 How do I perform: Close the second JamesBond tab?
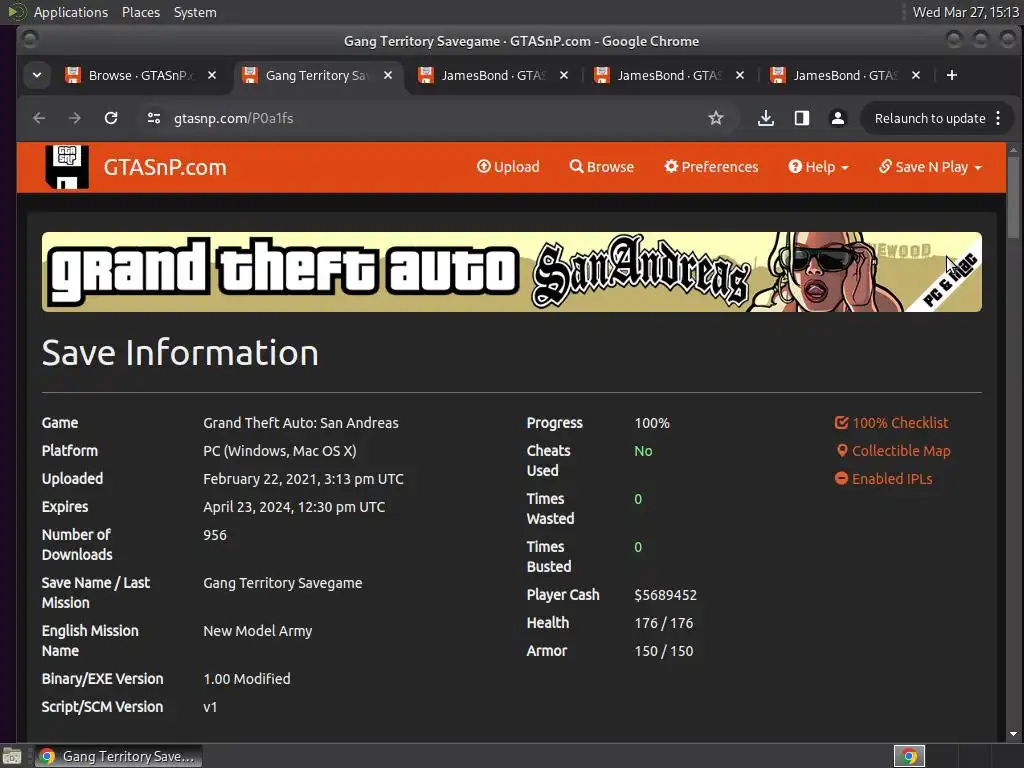(x=740, y=75)
